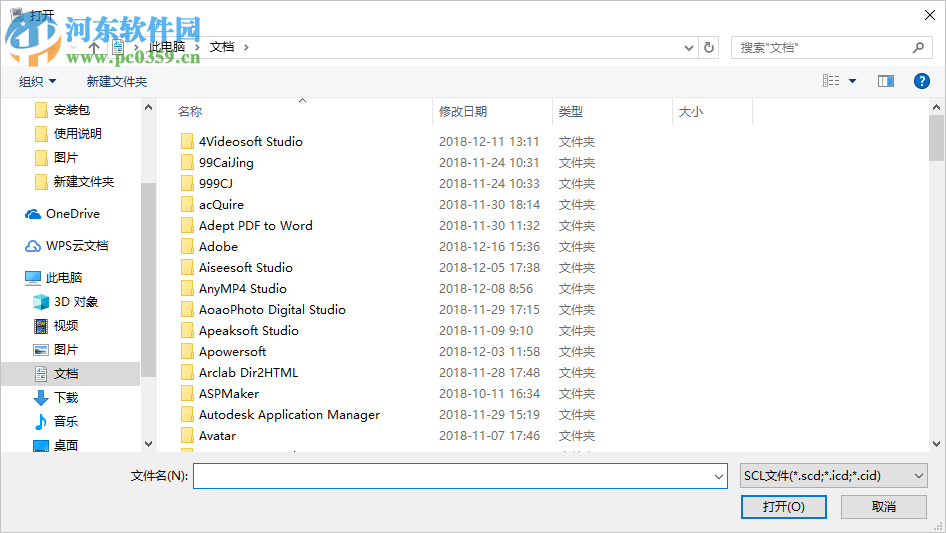Click folder icon beside Adobe
946x533 pixels.
(x=187, y=246)
